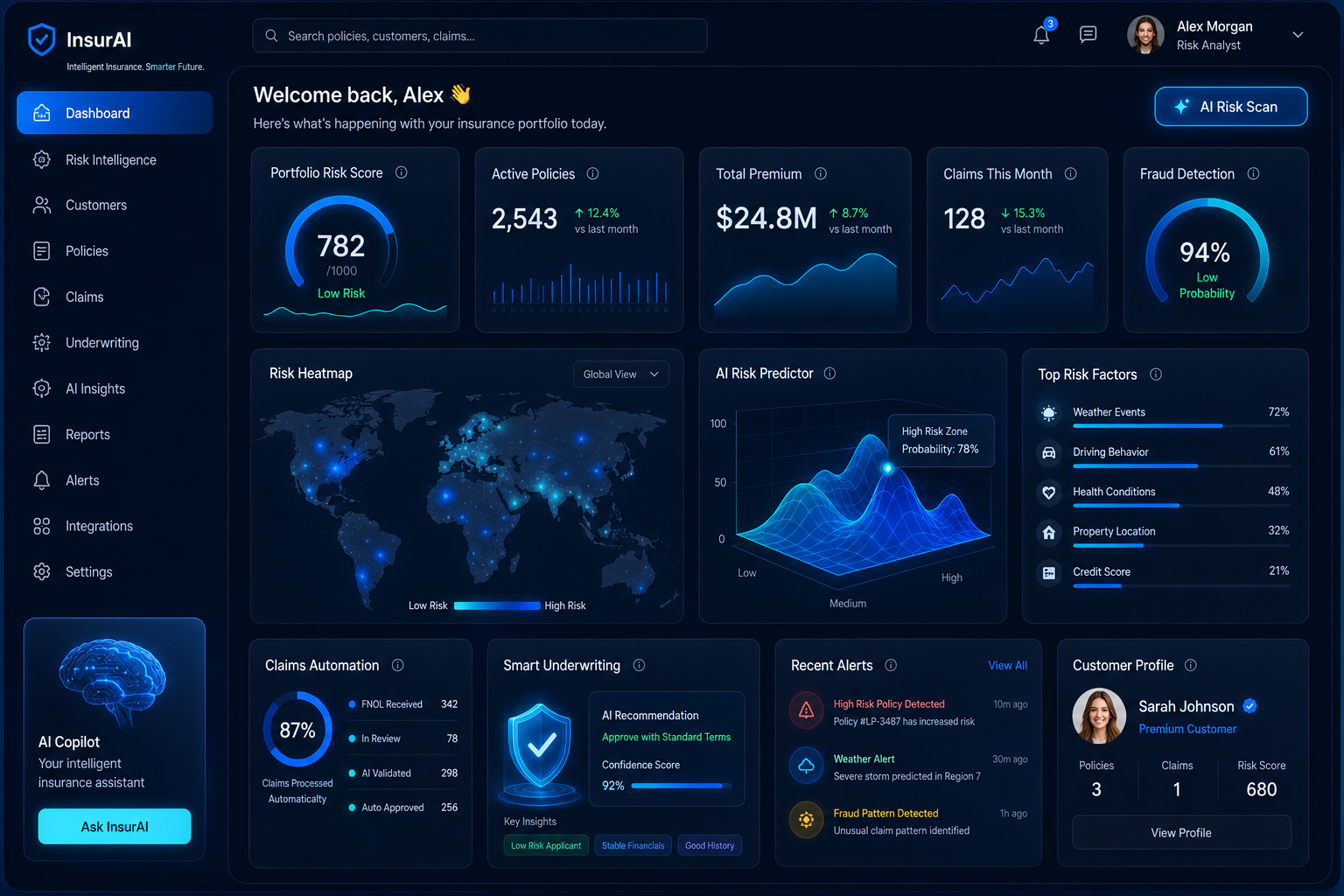Click the 87% claims automation ring
Viewport: 1344px width, 896px height.
[x=297, y=730]
